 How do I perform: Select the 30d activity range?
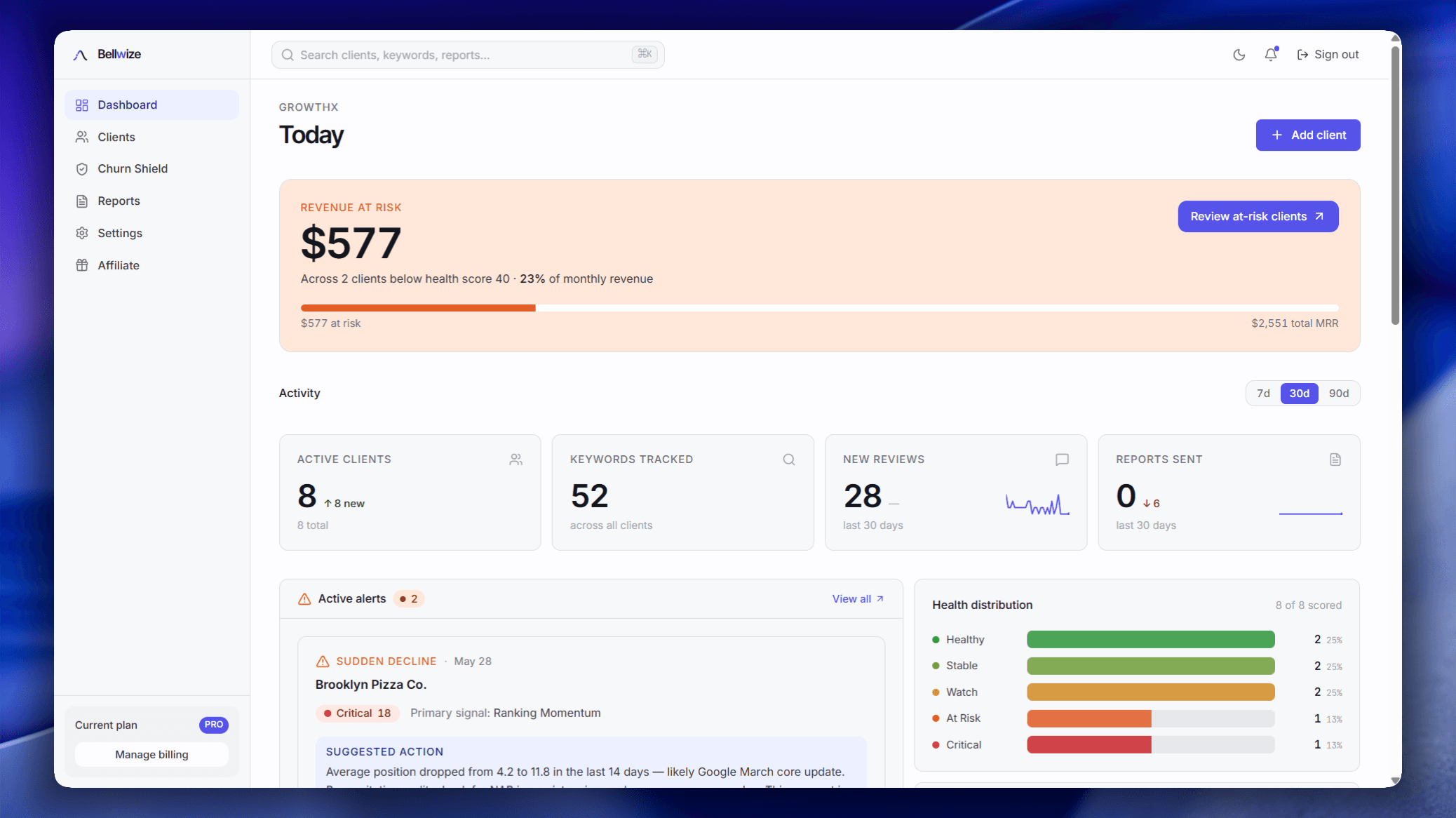pyautogui.click(x=1299, y=394)
